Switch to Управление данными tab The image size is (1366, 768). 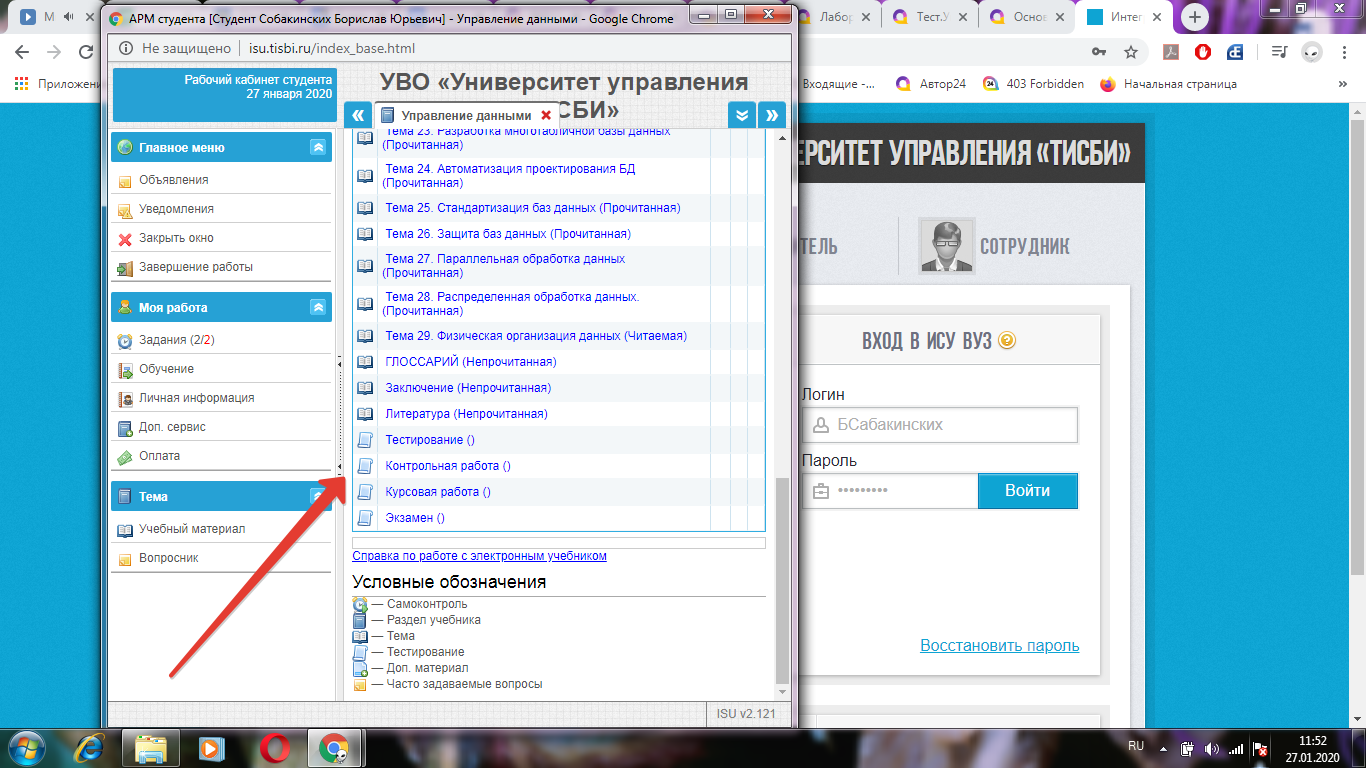point(465,115)
